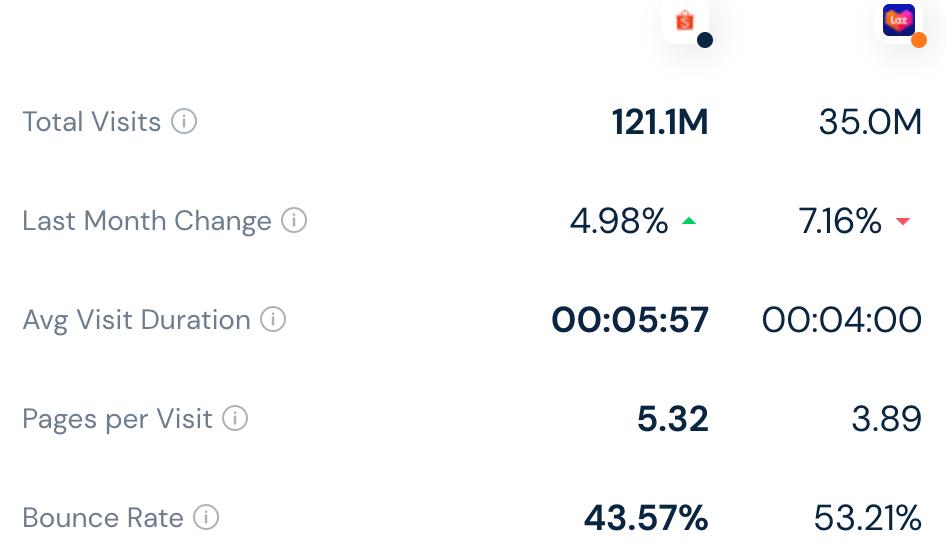
Task: Open the Last Month Change info tooltip icon
Action: 294,221
